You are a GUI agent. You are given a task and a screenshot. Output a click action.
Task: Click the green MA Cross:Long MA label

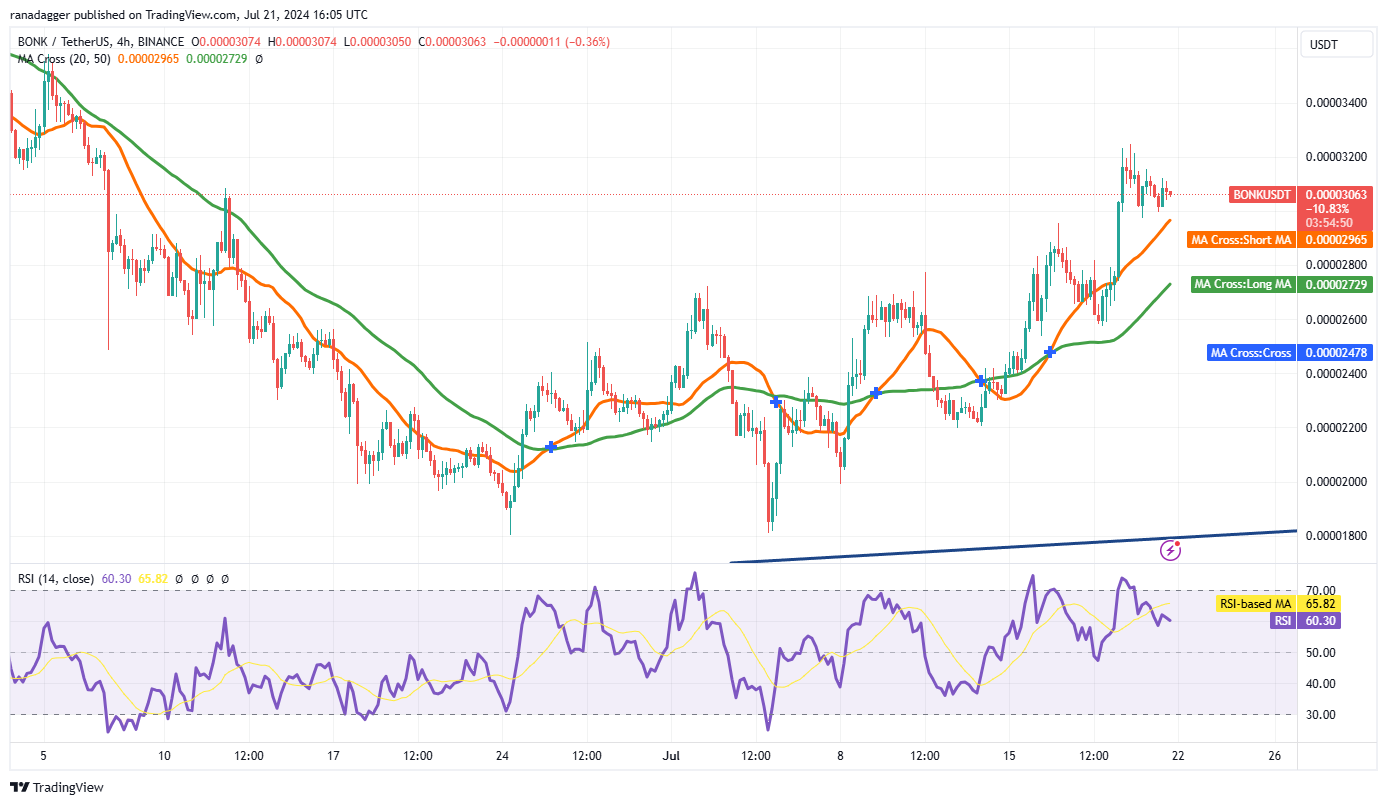tap(1245, 285)
